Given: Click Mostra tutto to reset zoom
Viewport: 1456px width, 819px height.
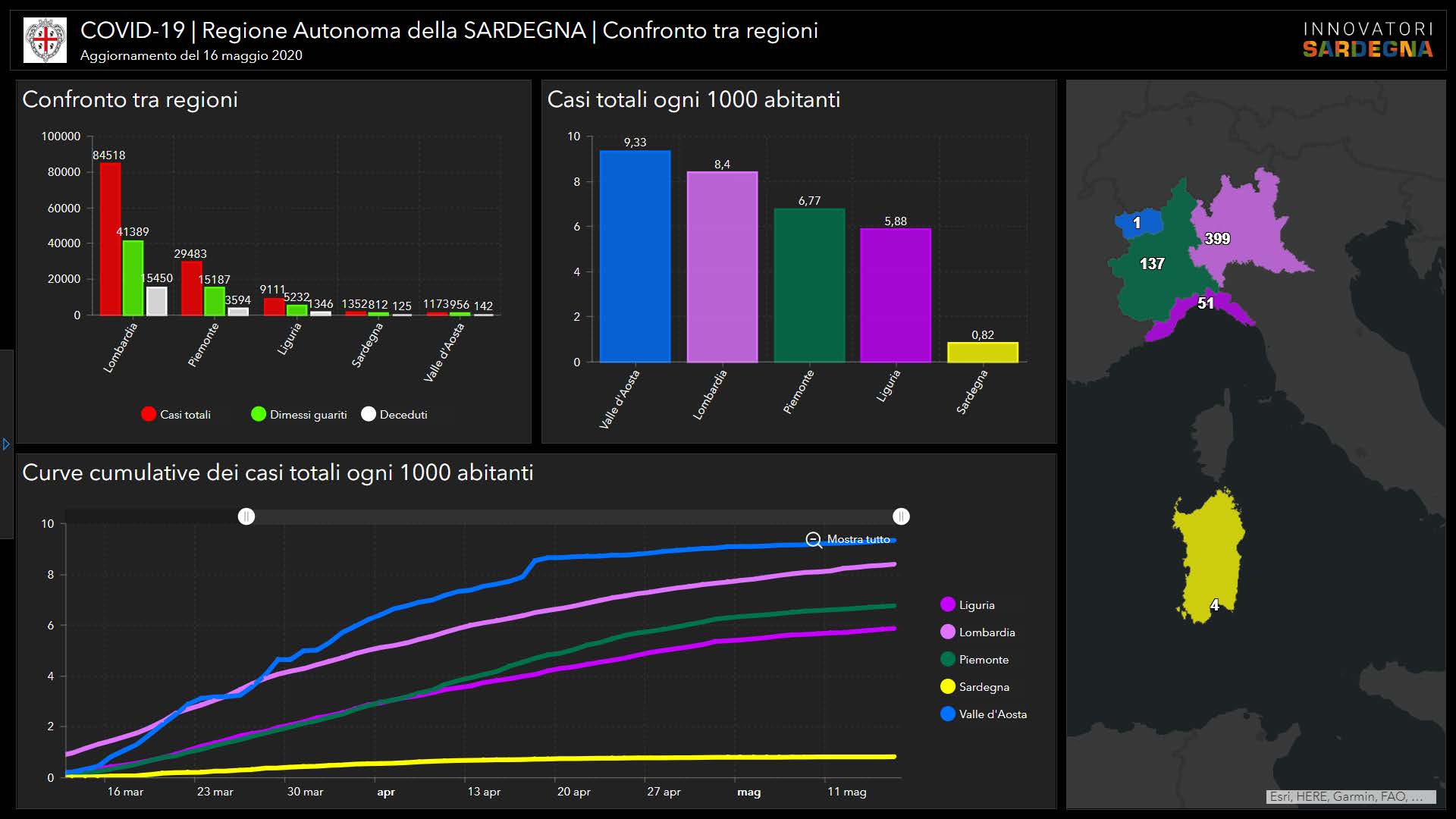Looking at the screenshot, I should (x=858, y=539).
